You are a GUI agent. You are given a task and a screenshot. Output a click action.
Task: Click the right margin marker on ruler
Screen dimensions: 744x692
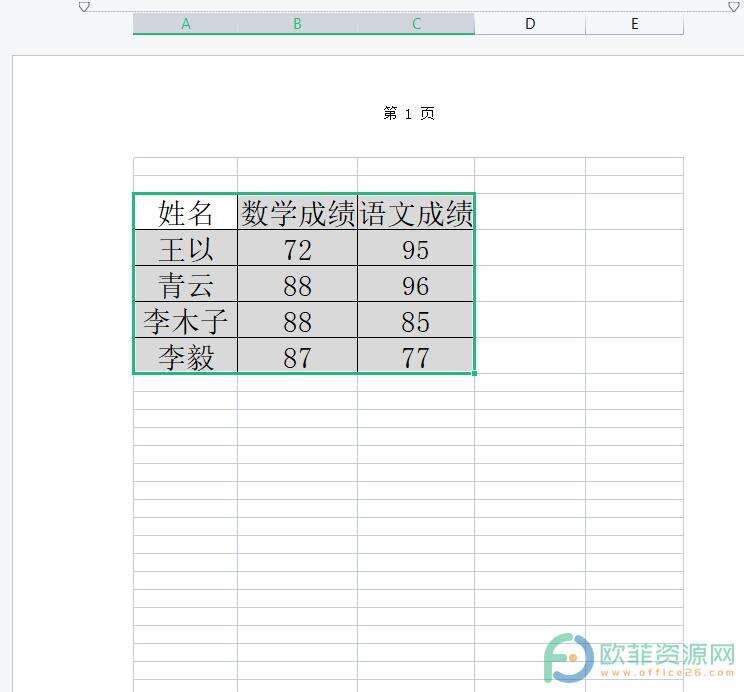(734, 6)
